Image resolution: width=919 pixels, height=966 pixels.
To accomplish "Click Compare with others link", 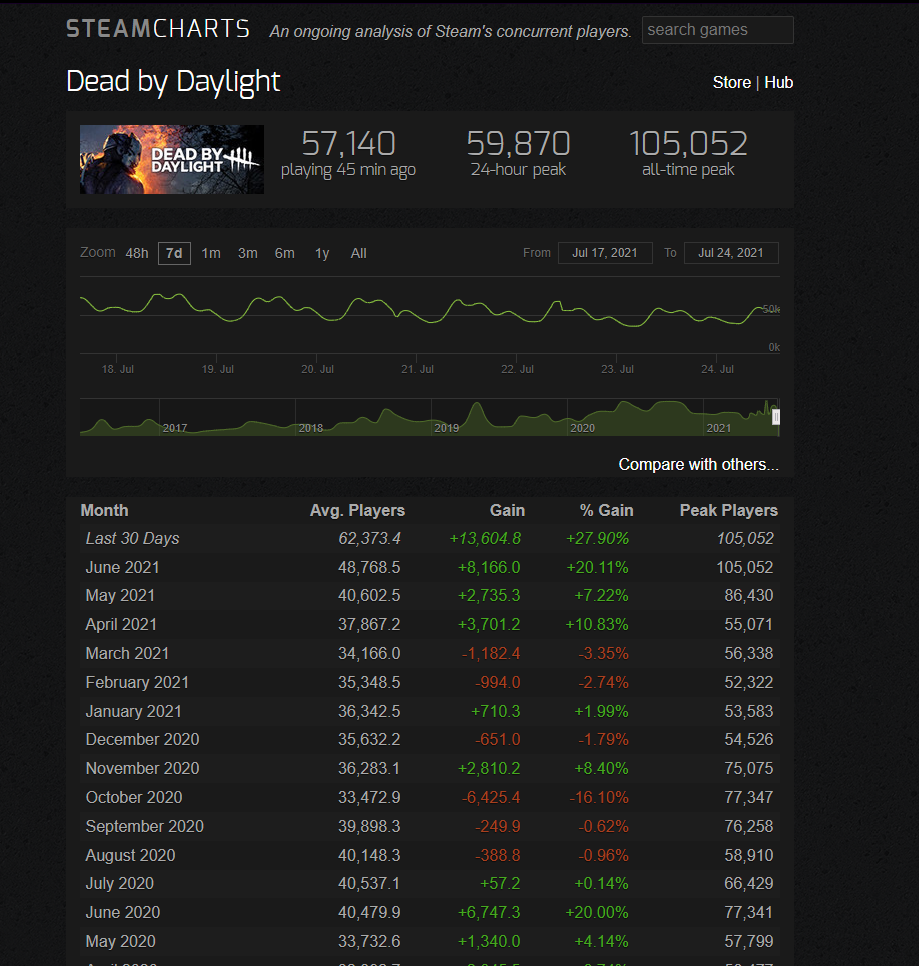I will [698, 465].
